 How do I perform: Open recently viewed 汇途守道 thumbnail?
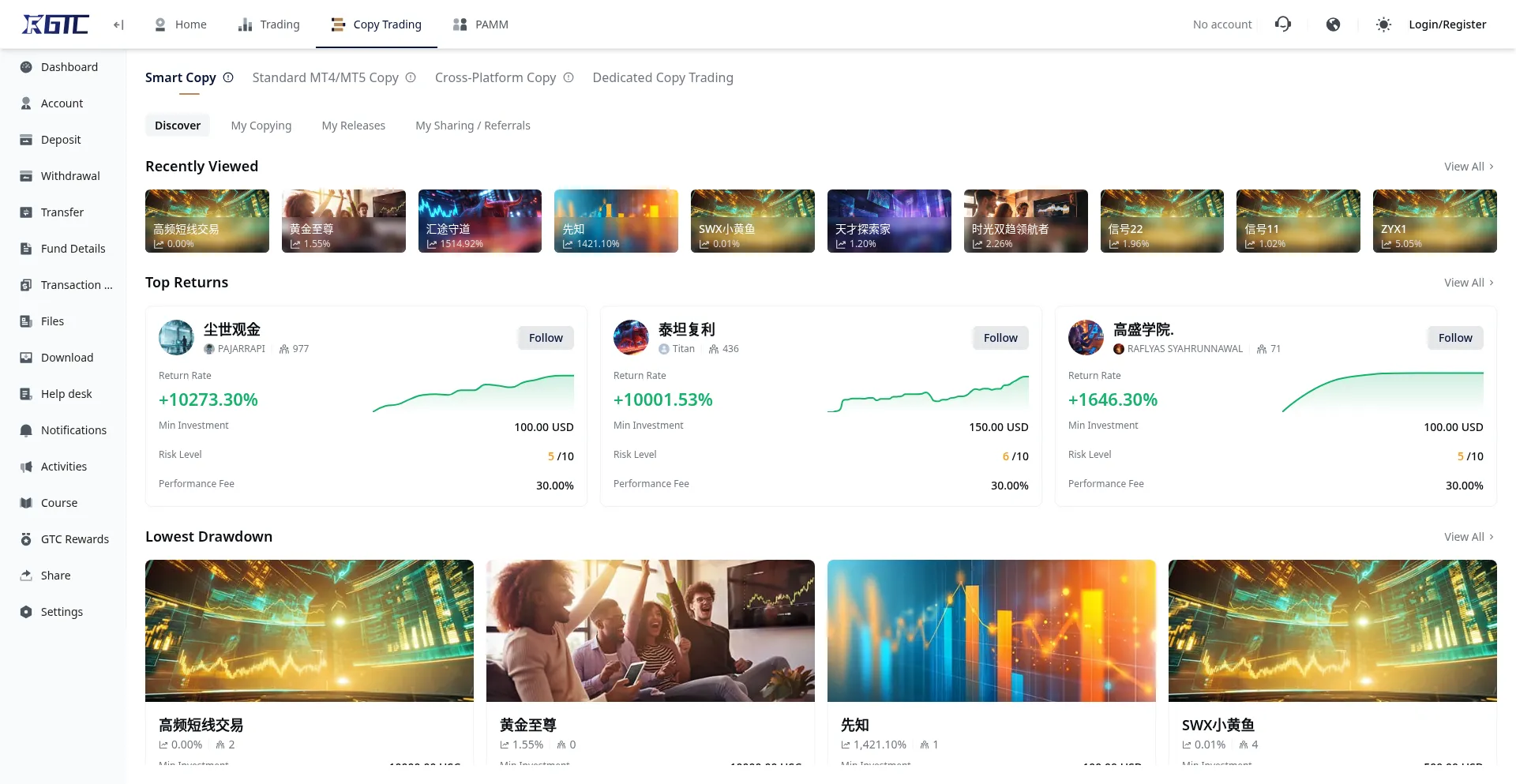pyautogui.click(x=480, y=221)
